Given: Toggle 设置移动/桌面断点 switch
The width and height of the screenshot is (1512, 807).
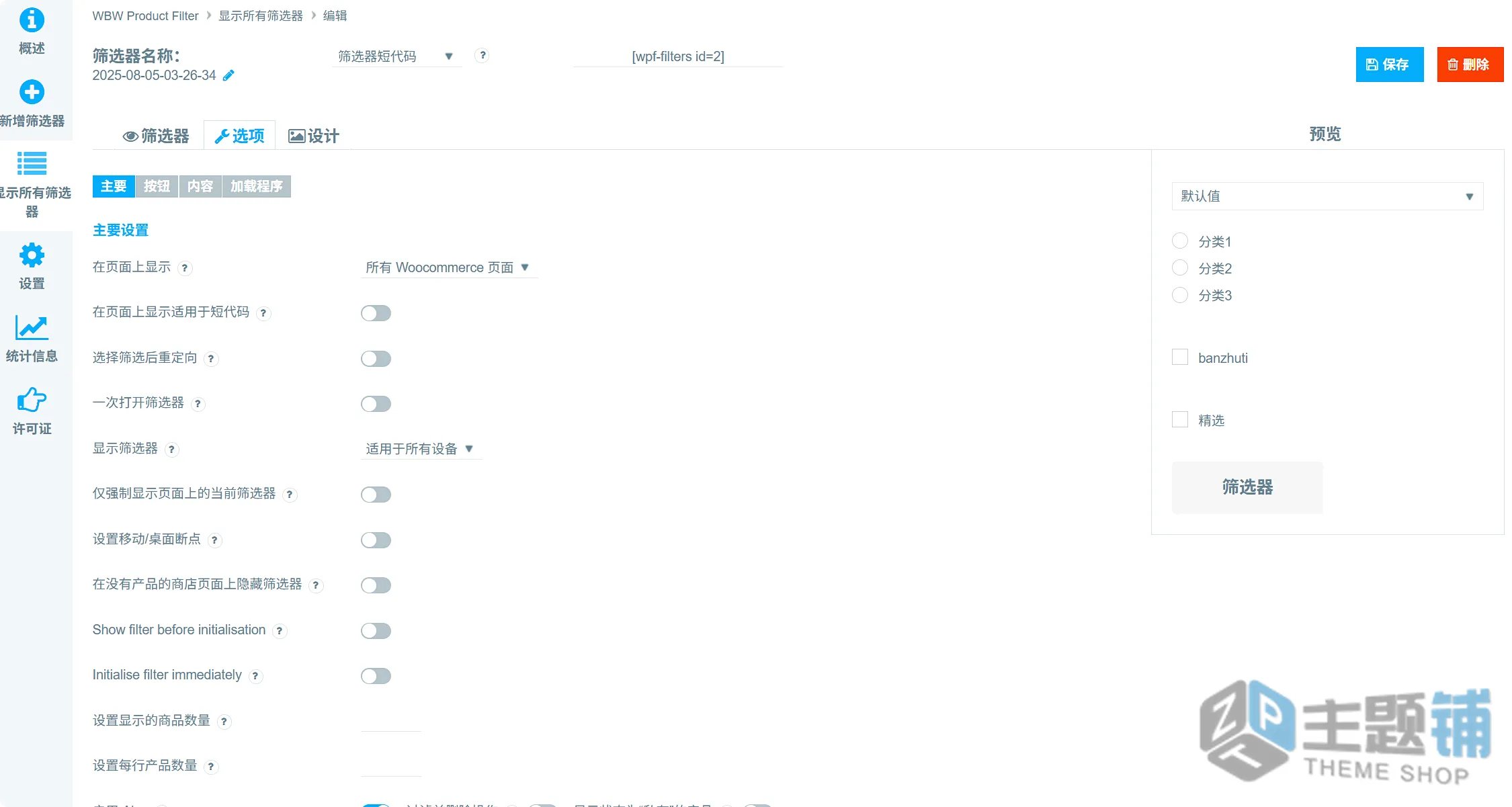Looking at the screenshot, I should point(376,540).
